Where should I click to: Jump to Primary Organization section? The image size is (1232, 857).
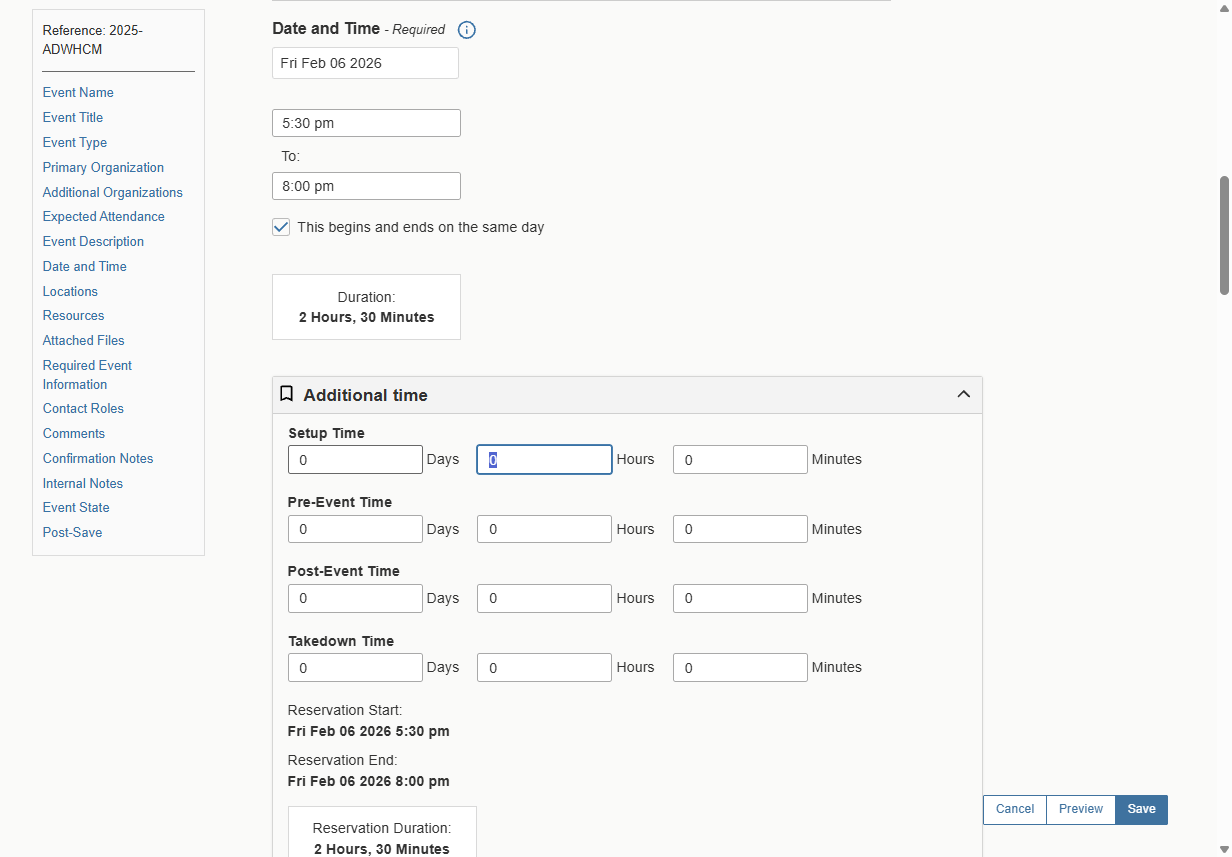[x=103, y=167]
